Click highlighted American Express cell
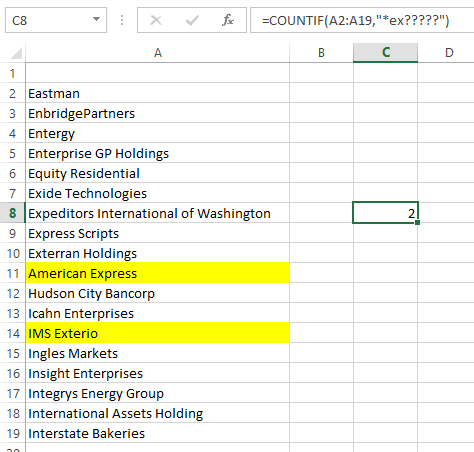 tap(158, 273)
